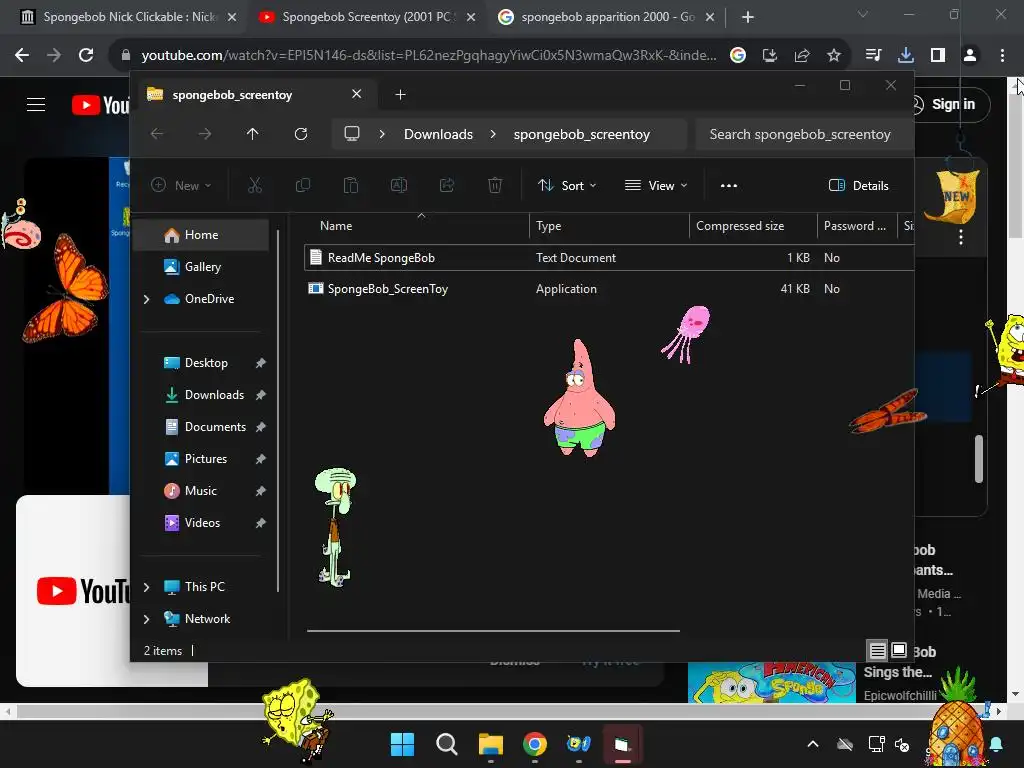Select the SpongeBob_ScreenToy application file

609,289
